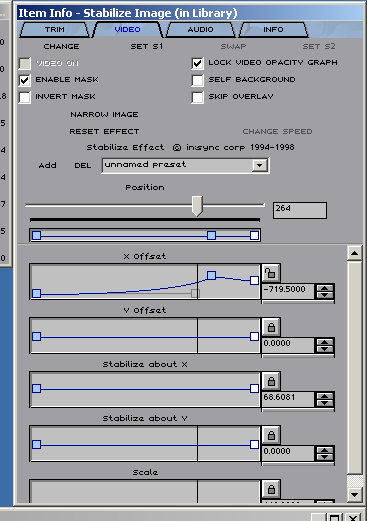This screenshot has height=521, width=367.
Task: Toggle the Scale lock icon
Action: point(271,490)
